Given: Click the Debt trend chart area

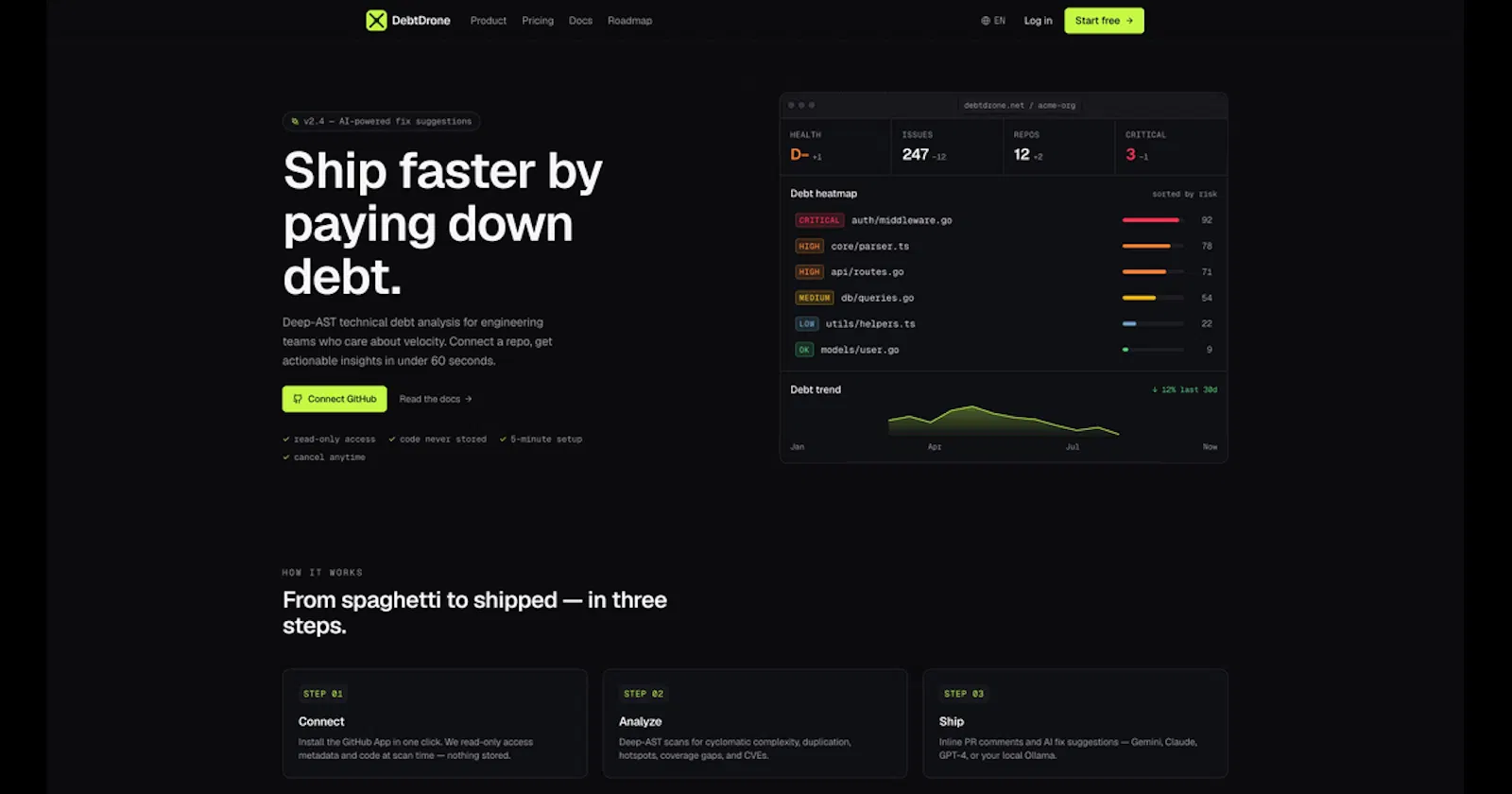Looking at the screenshot, I should (x=1004, y=421).
